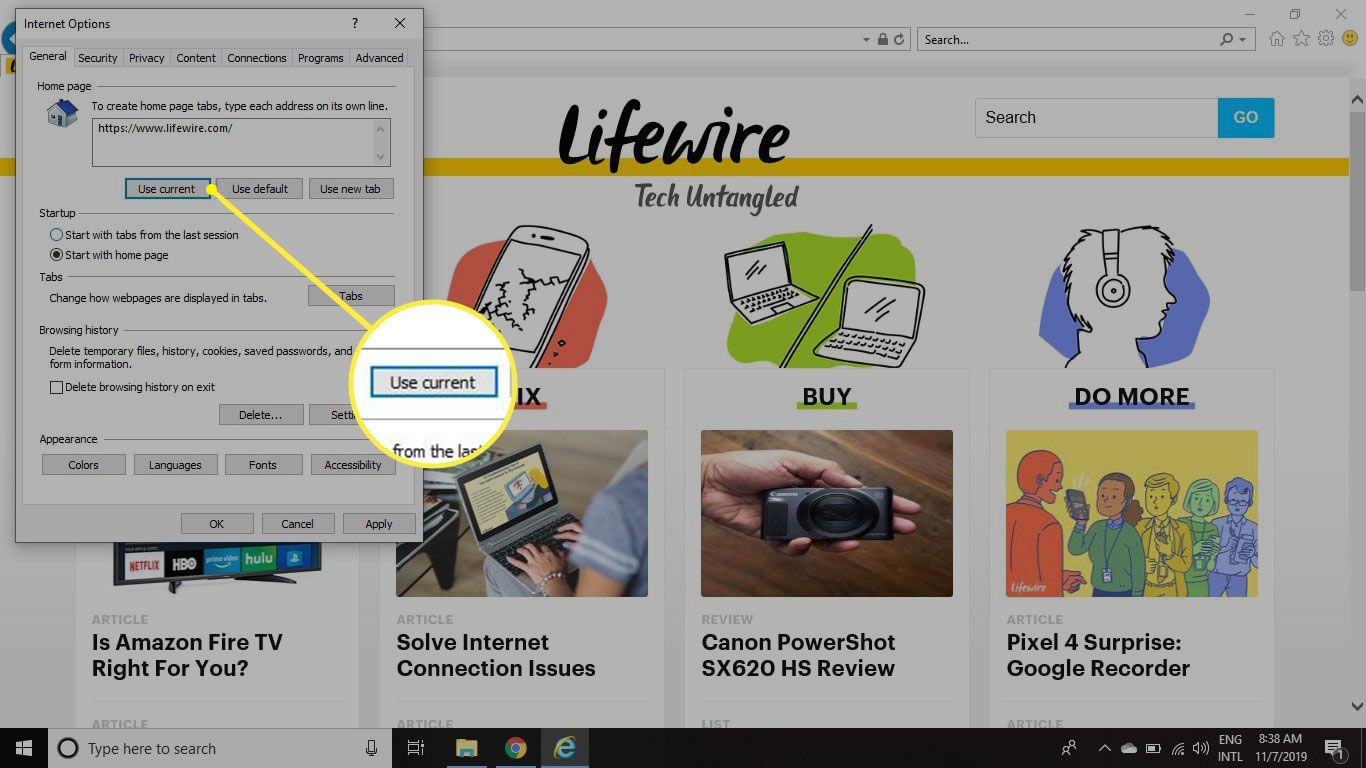Click the Cortana circle icon
This screenshot has height=768, width=1366.
pos(68,748)
